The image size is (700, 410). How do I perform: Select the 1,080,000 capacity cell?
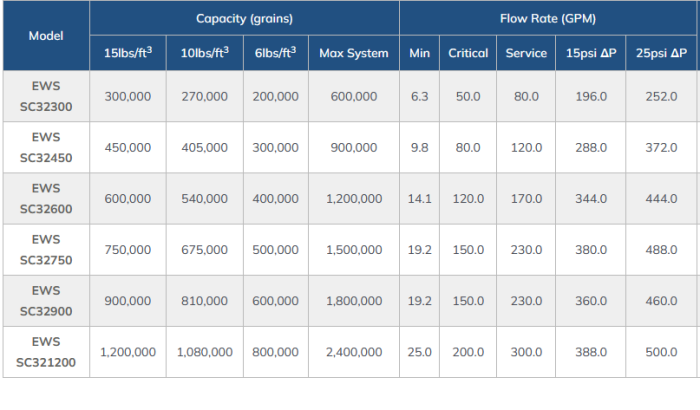[204, 352]
